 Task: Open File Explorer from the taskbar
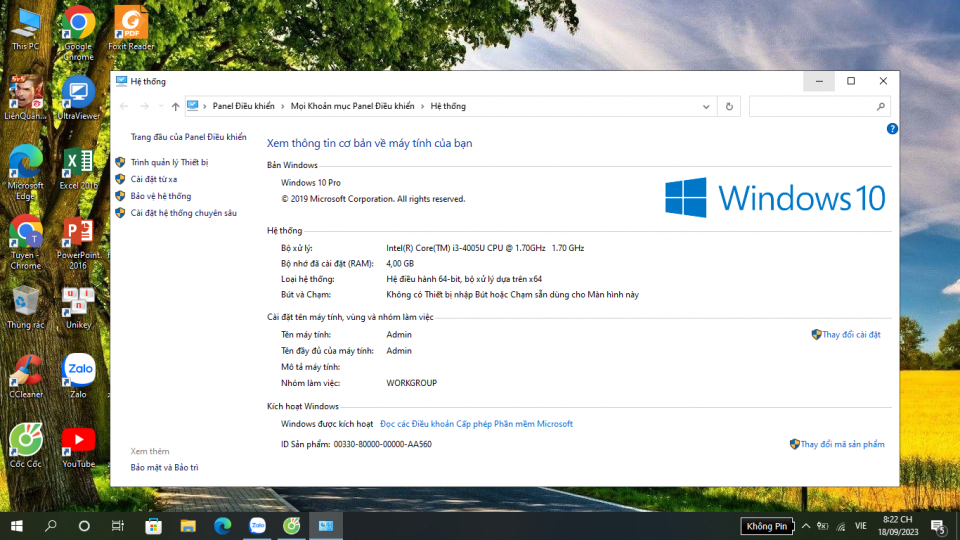(x=187, y=525)
